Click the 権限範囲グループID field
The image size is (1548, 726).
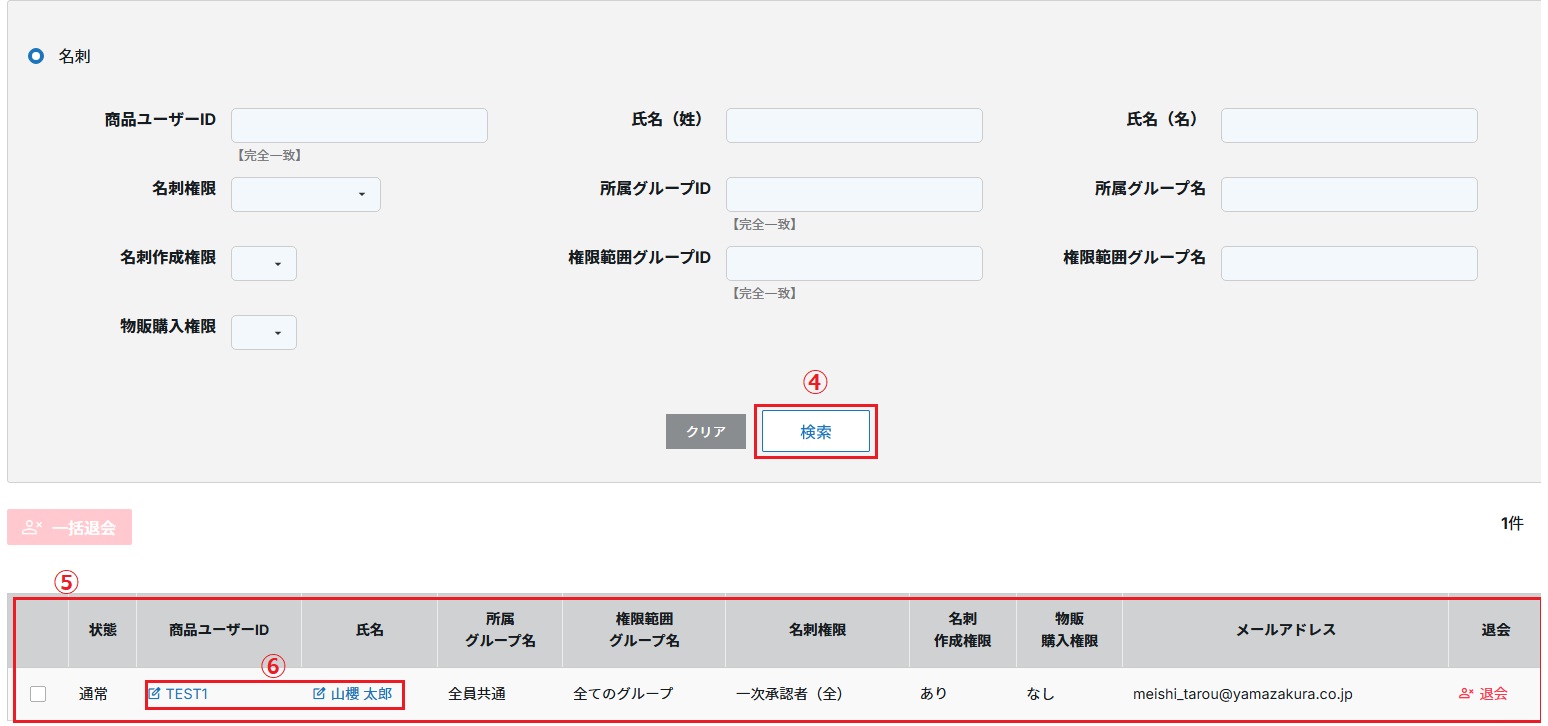pyautogui.click(x=854, y=263)
